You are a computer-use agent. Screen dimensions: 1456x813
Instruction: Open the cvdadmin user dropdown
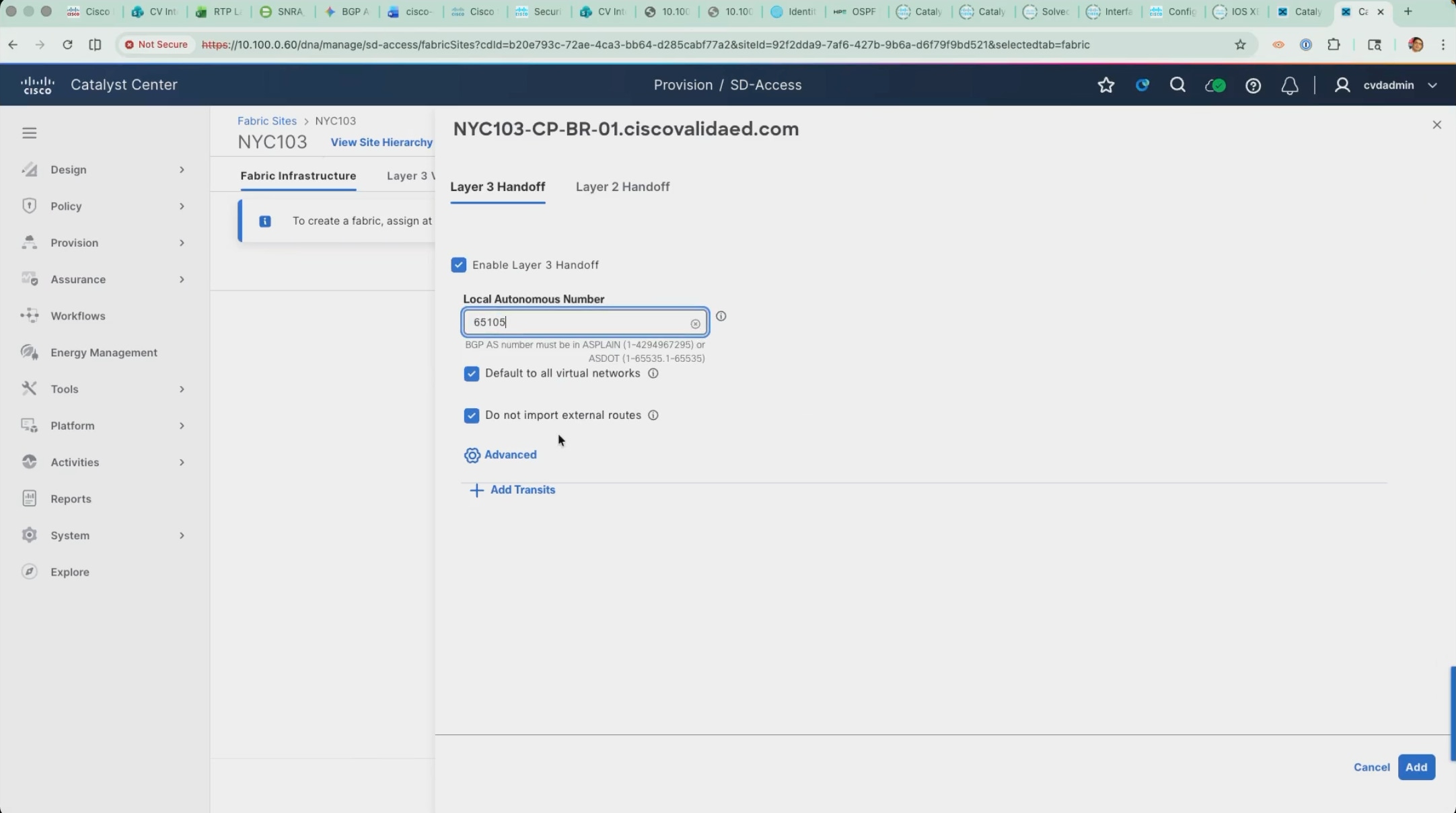pyautogui.click(x=1386, y=85)
